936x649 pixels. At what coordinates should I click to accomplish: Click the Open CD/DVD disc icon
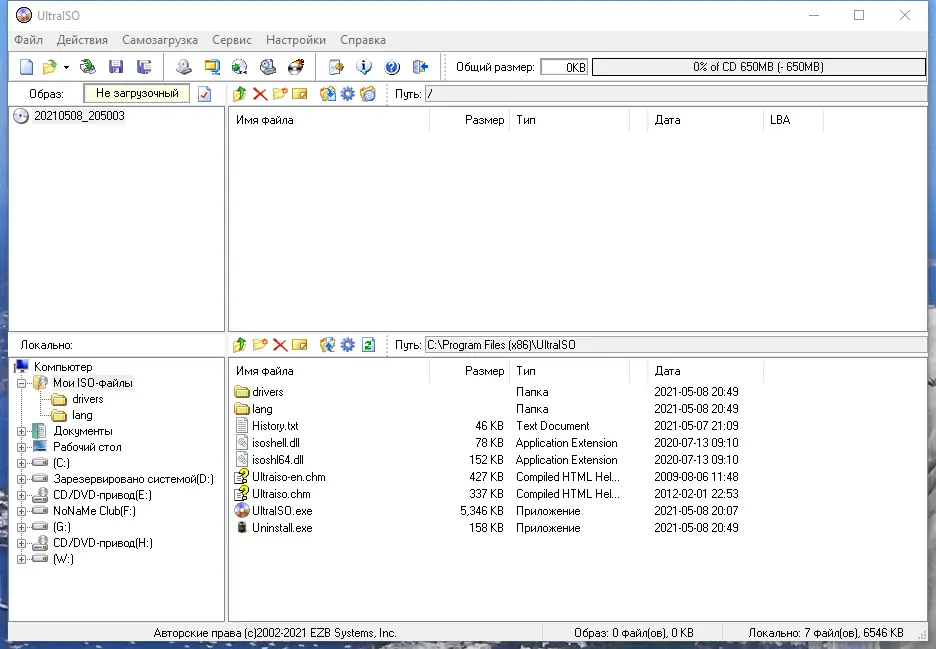[x=88, y=67]
